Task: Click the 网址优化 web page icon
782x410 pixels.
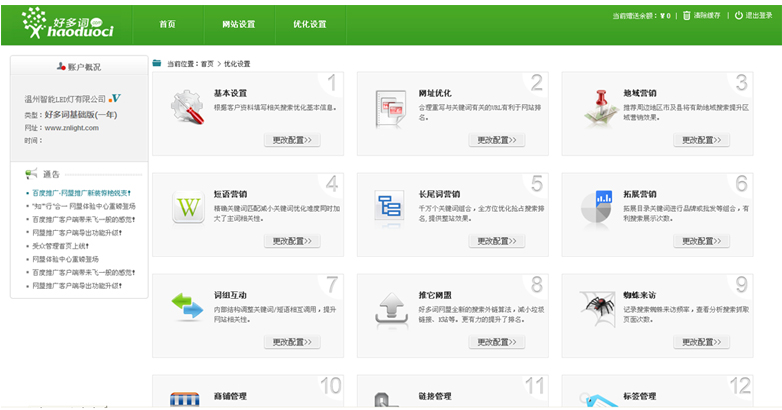Action: (390, 106)
